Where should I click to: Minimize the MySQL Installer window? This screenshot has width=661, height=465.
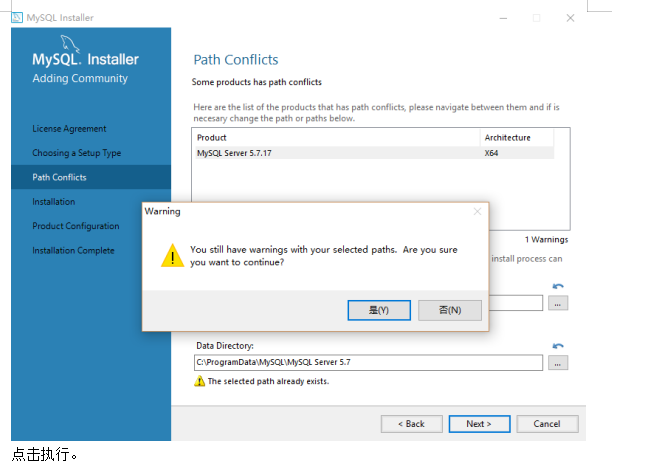[503, 18]
